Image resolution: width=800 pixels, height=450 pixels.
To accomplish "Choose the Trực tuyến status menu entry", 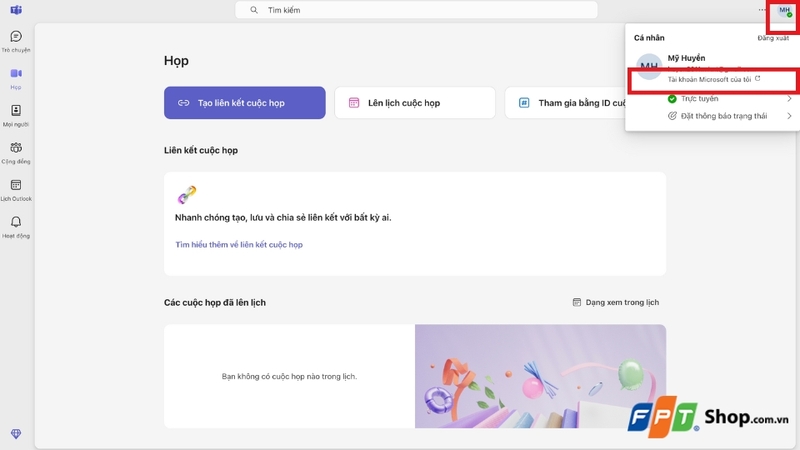I will tap(699, 99).
